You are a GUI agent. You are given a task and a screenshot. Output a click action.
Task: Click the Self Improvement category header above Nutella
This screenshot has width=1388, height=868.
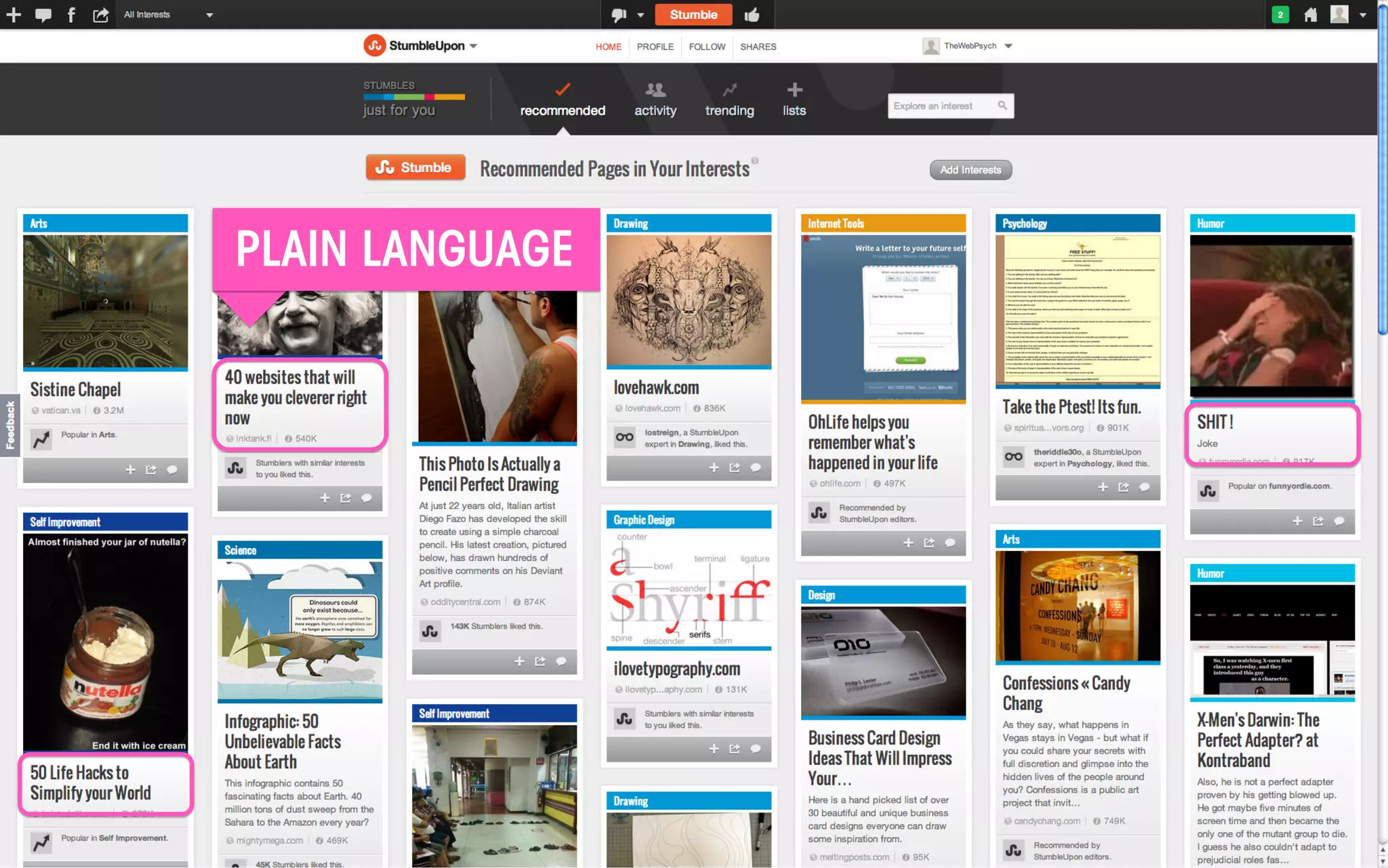click(x=105, y=522)
